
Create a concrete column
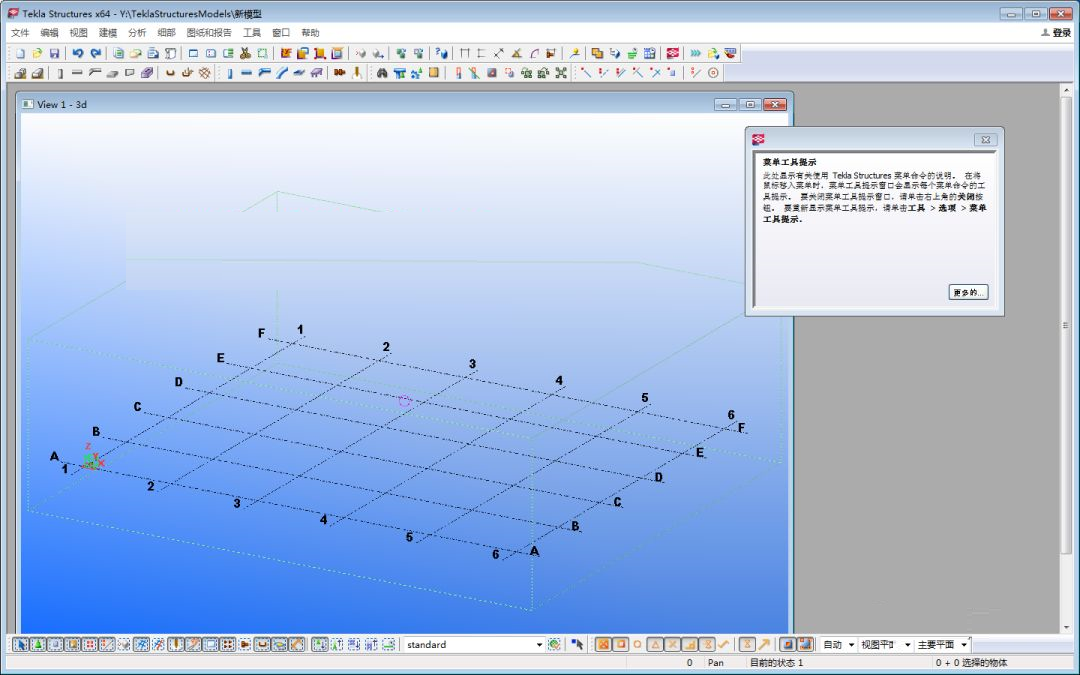click(x=60, y=72)
